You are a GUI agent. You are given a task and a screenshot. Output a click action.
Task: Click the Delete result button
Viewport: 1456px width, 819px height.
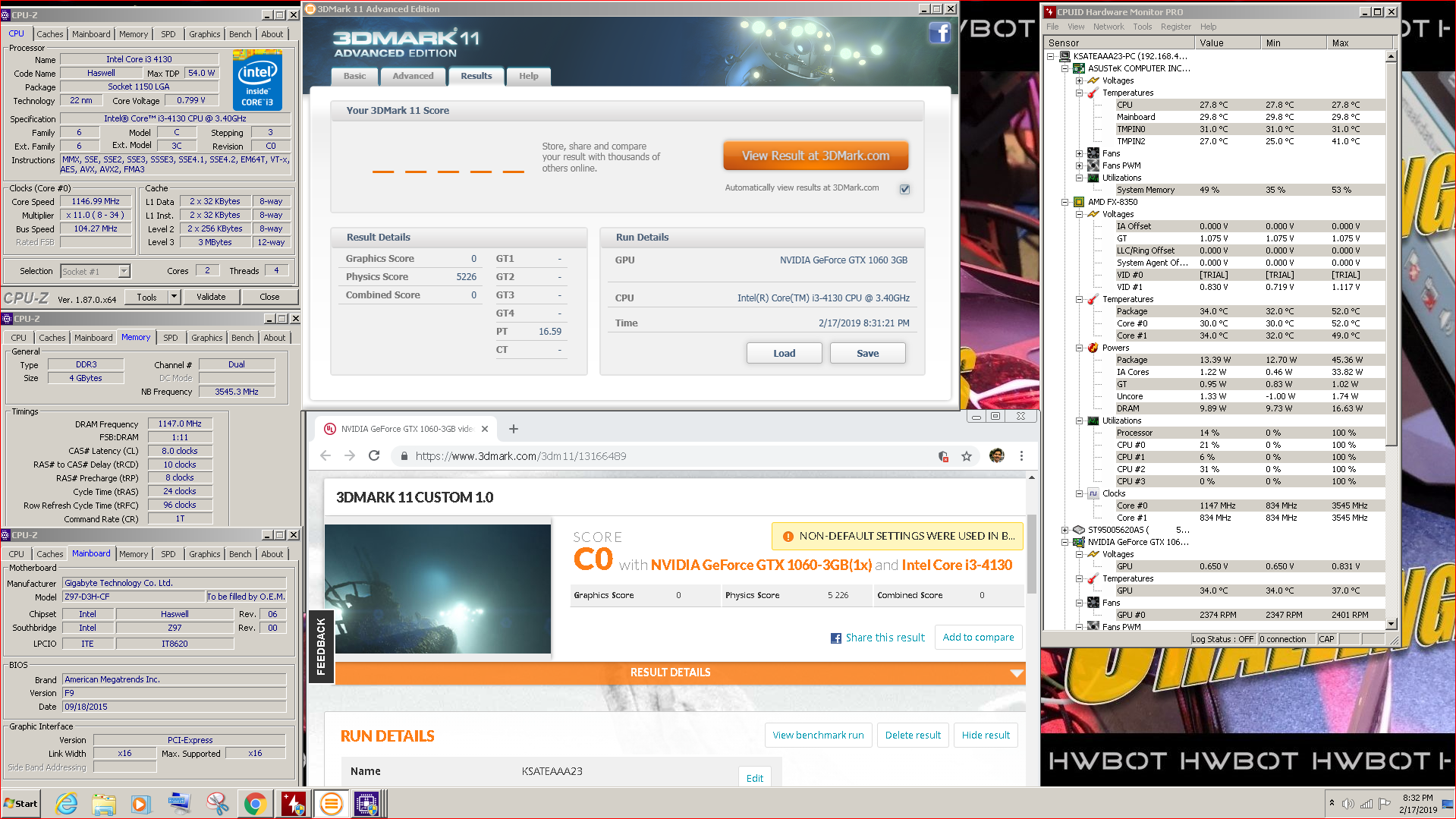[913, 735]
